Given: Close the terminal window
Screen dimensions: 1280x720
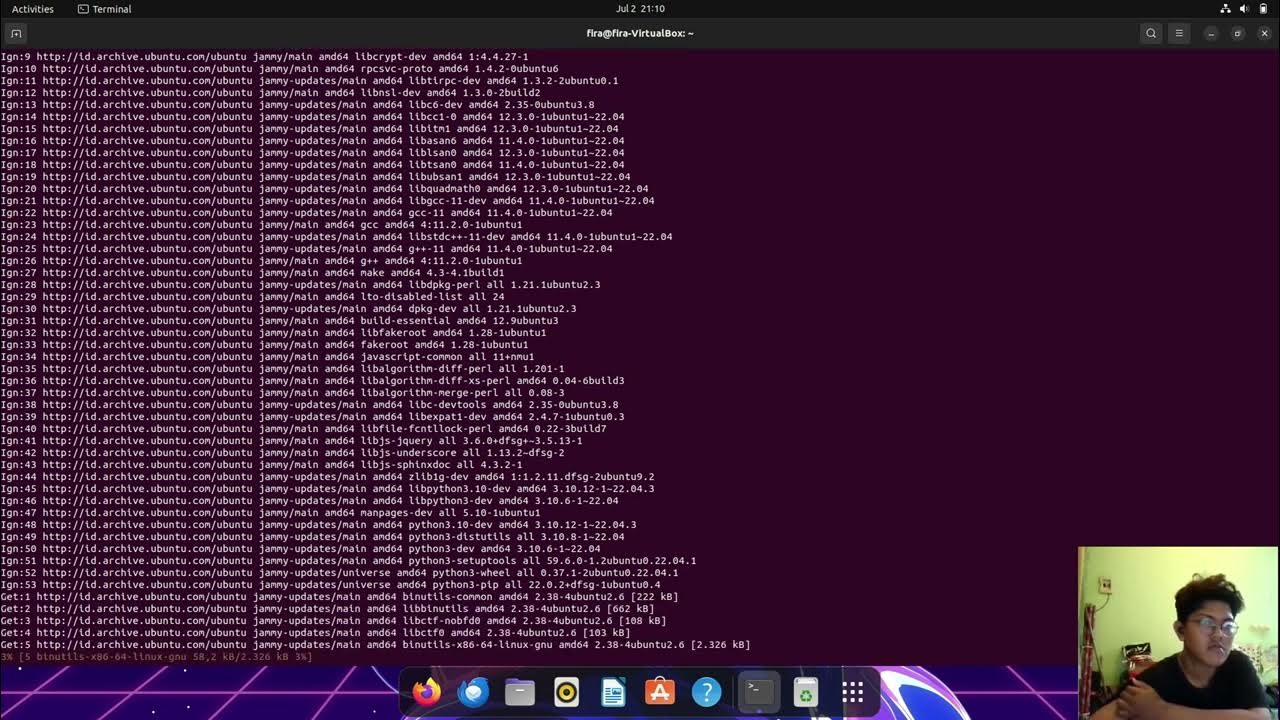Looking at the screenshot, I should 1264,33.
